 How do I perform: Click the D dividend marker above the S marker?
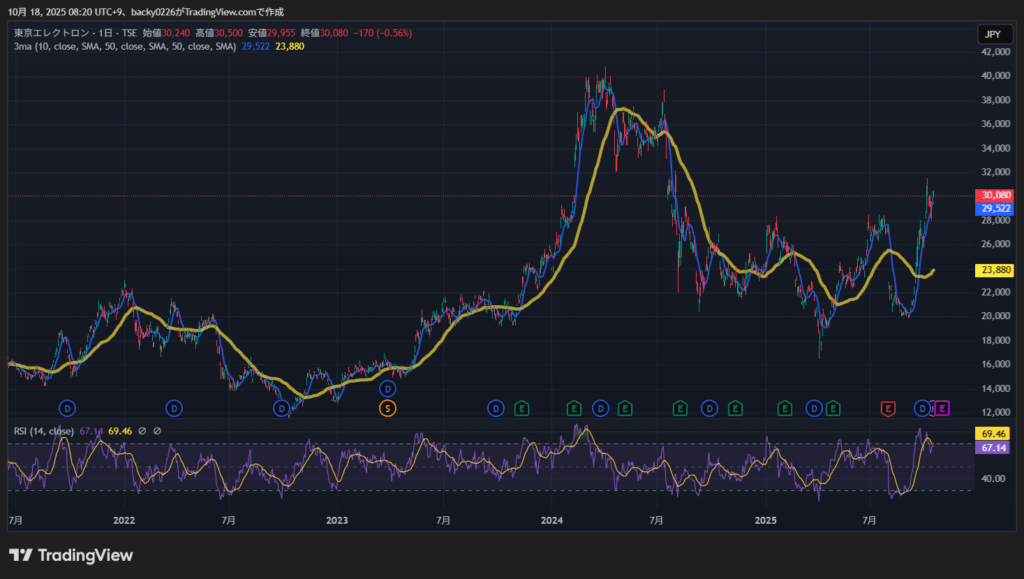(388, 388)
